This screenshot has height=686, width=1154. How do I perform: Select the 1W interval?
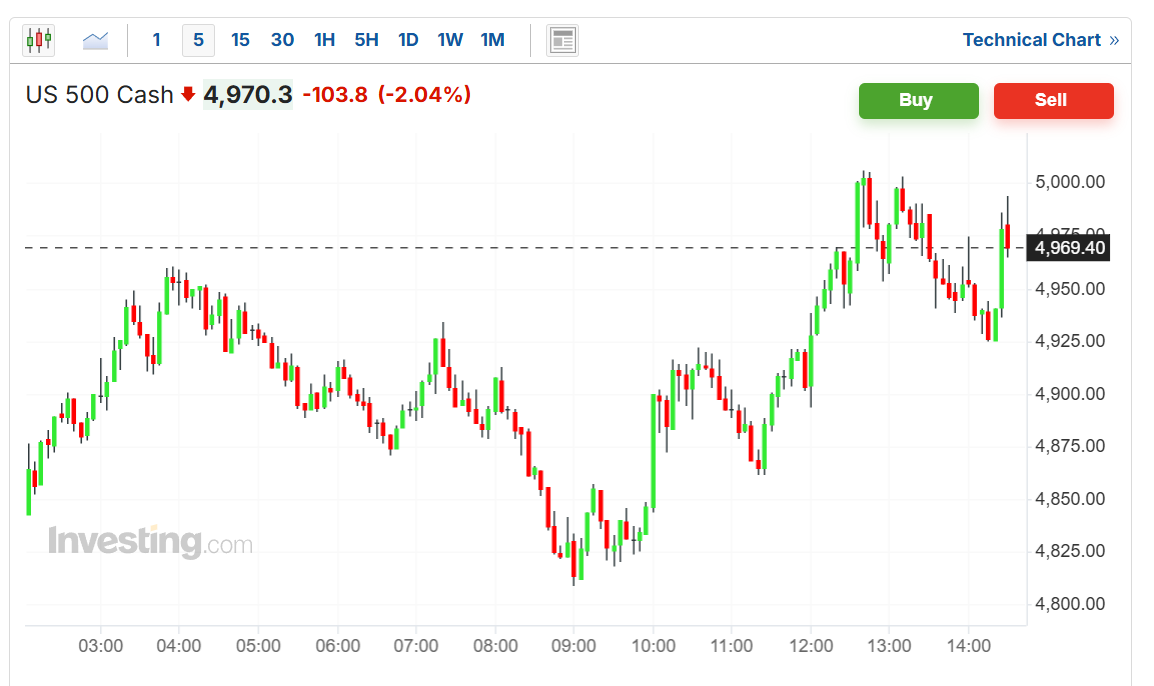coord(450,40)
